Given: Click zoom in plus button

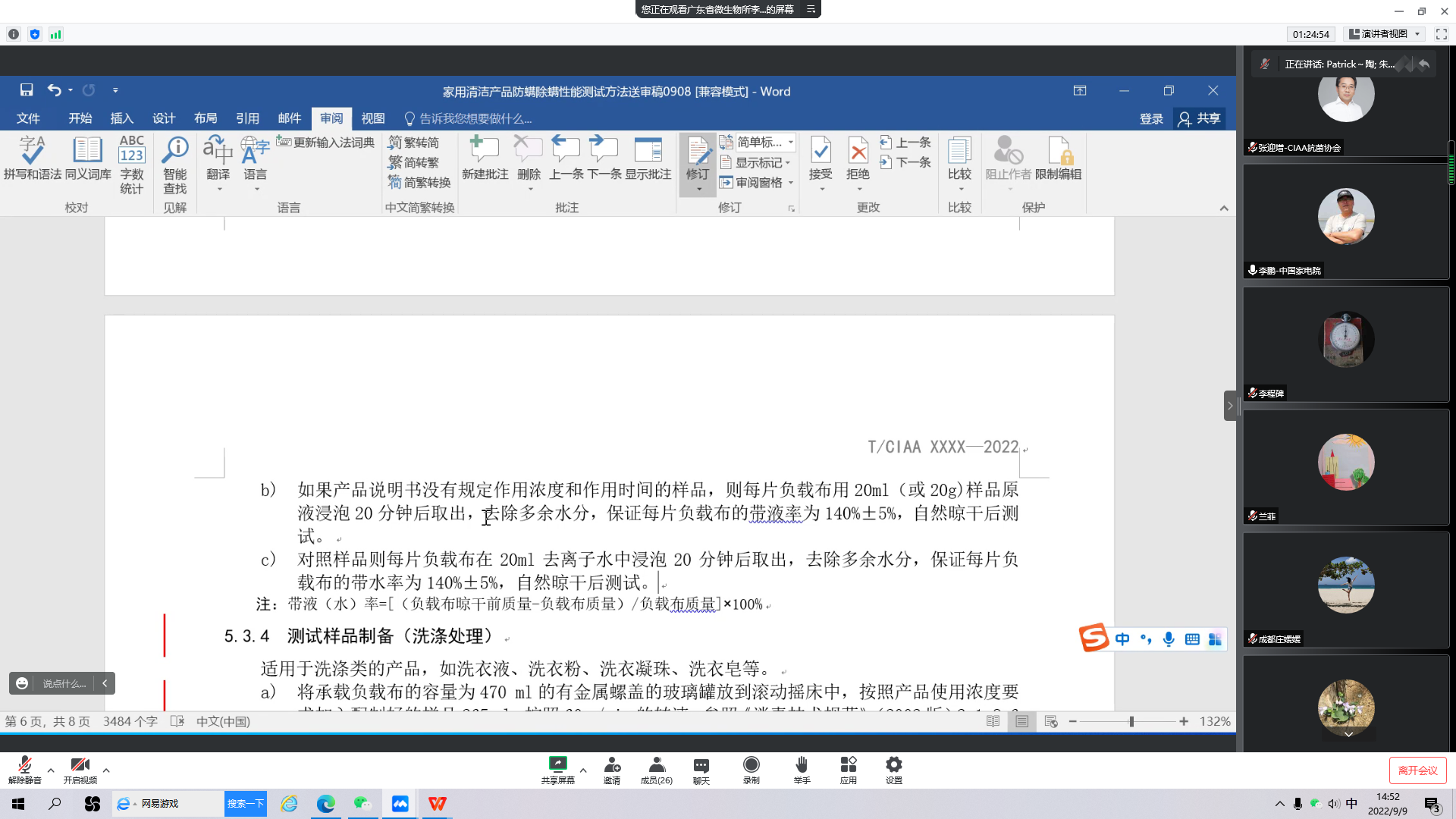Looking at the screenshot, I should [1183, 721].
